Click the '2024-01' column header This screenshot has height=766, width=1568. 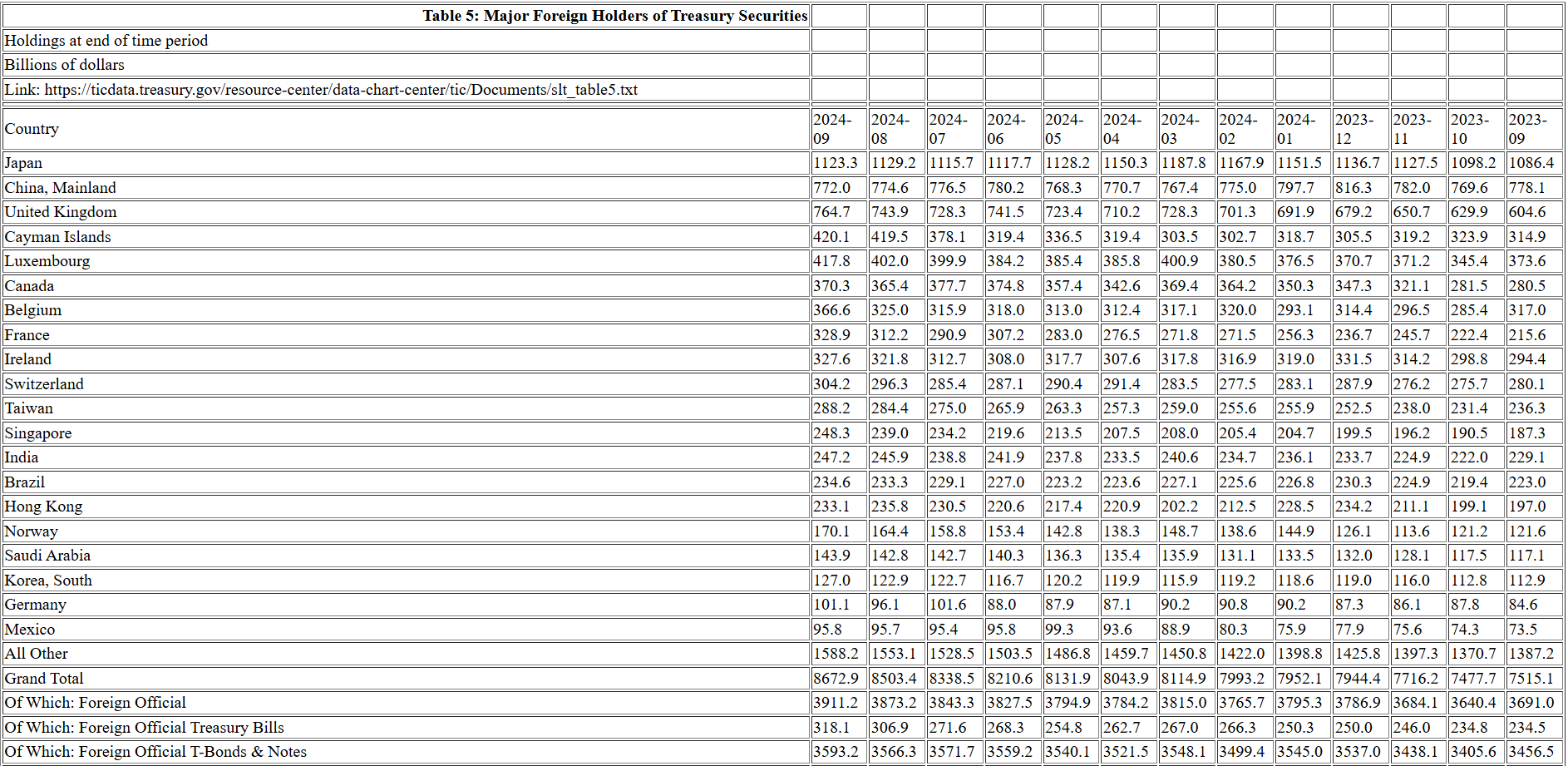click(1304, 129)
